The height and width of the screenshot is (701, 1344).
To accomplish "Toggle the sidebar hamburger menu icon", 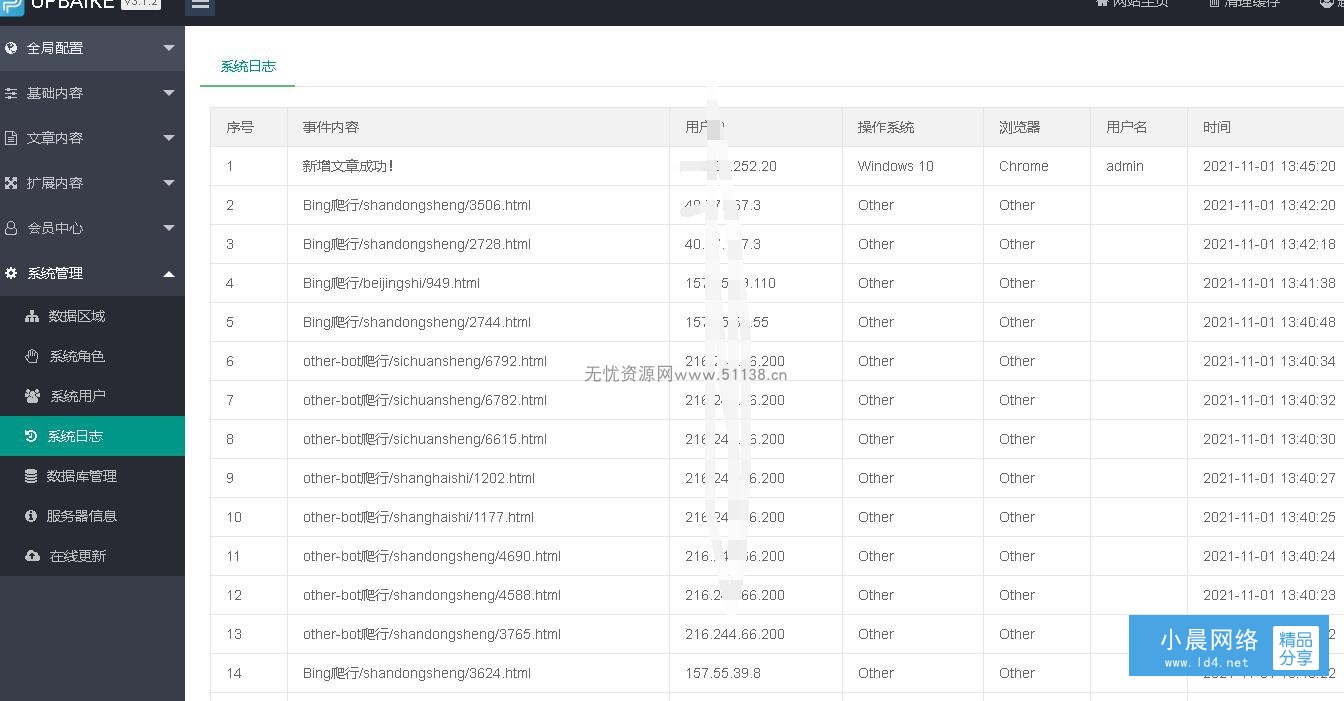I will (x=200, y=5).
